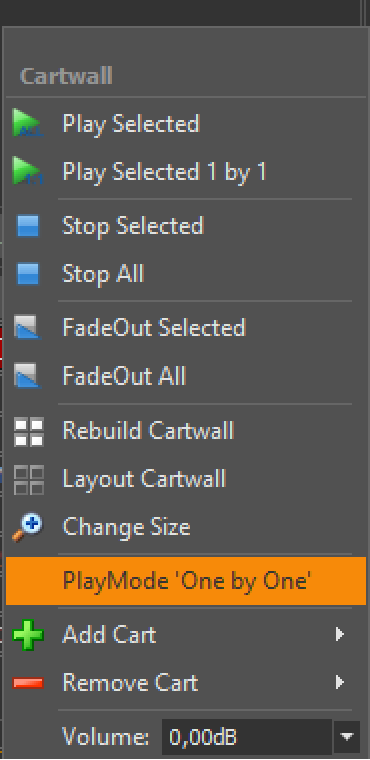Click the Layout Cartwall grid icon
The height and width of the screenshot is (760, 370).
click(29, 479)
